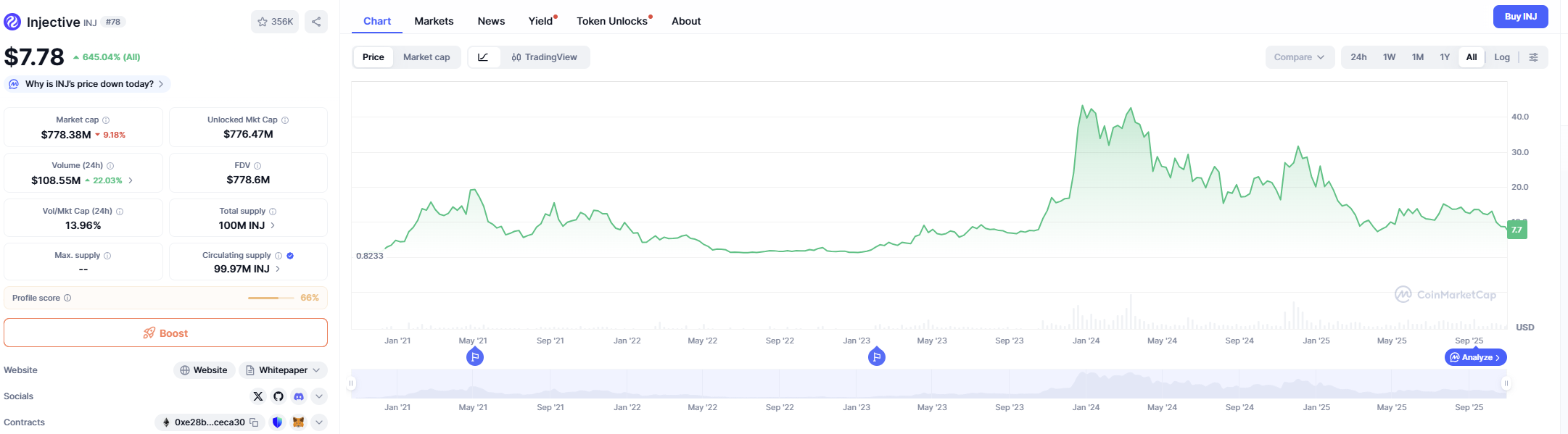Click the Buy INJ button

[x=1520, y=17]
